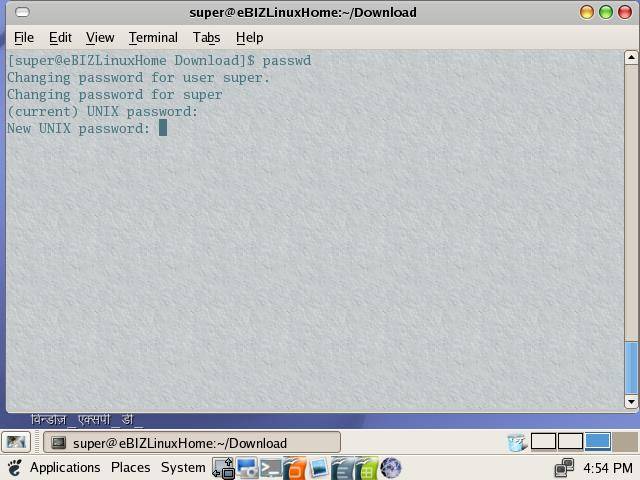Open the OpenOffice Impress launcher
The width and height of the screenshot is (640, 480).
(294, 468)
